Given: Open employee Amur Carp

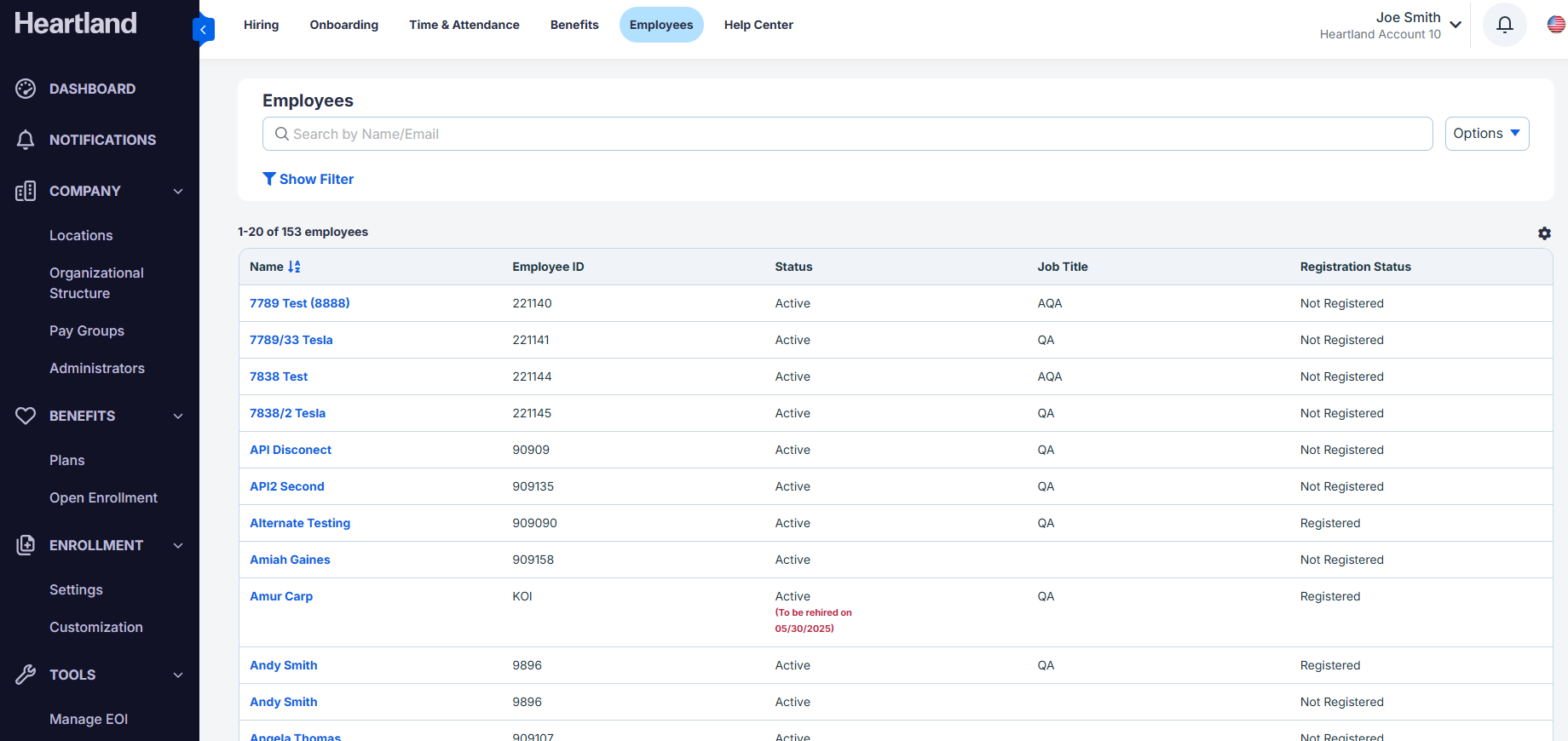Looking at the screenshot, I should point(281,596).
